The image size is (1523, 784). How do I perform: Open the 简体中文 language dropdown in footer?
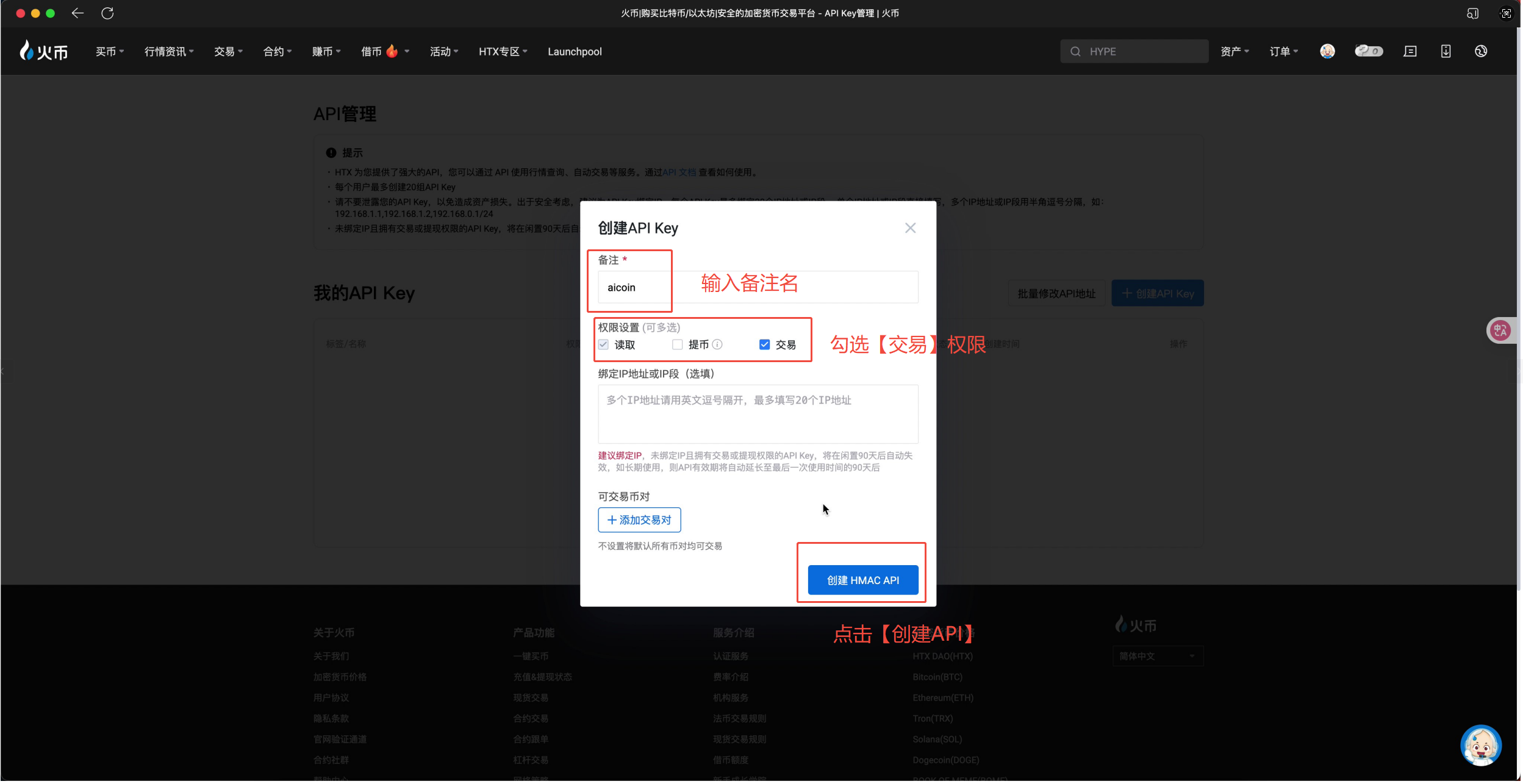(1157, 657)
